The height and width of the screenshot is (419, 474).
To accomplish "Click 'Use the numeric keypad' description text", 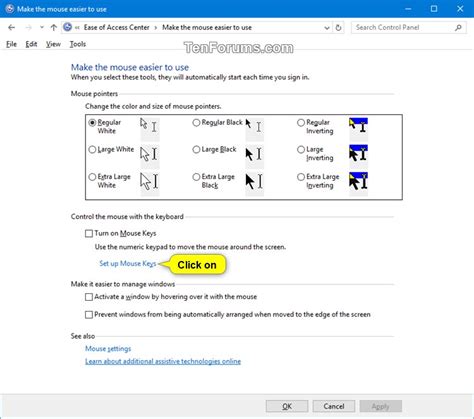I will click(190, 247).
